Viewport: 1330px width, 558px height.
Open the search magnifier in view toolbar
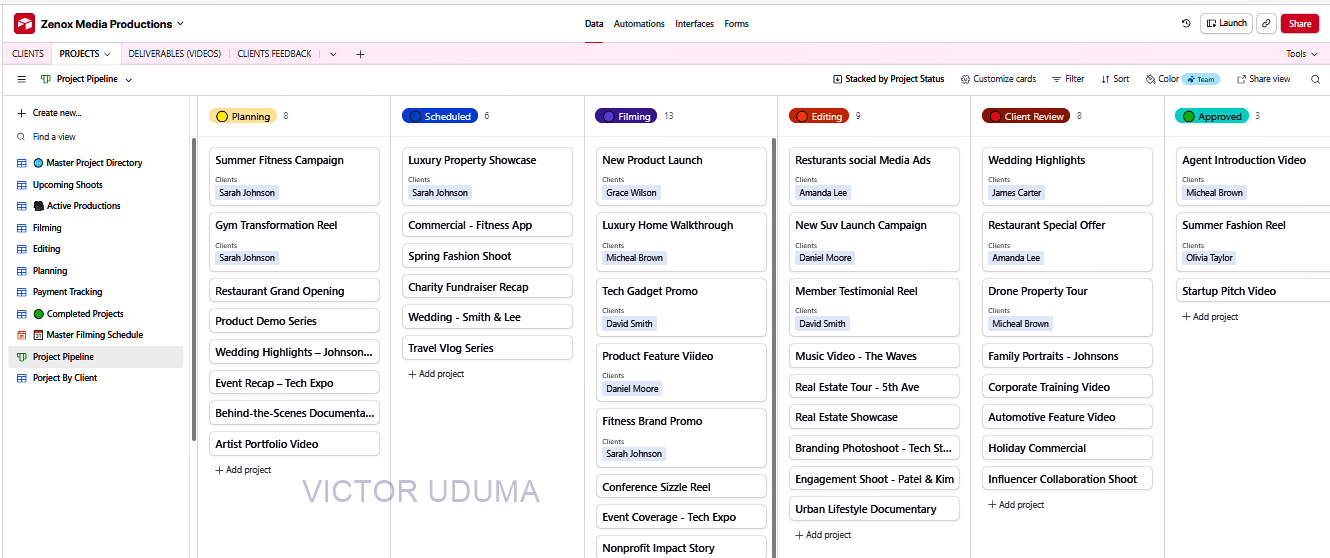coord(1315,79)
